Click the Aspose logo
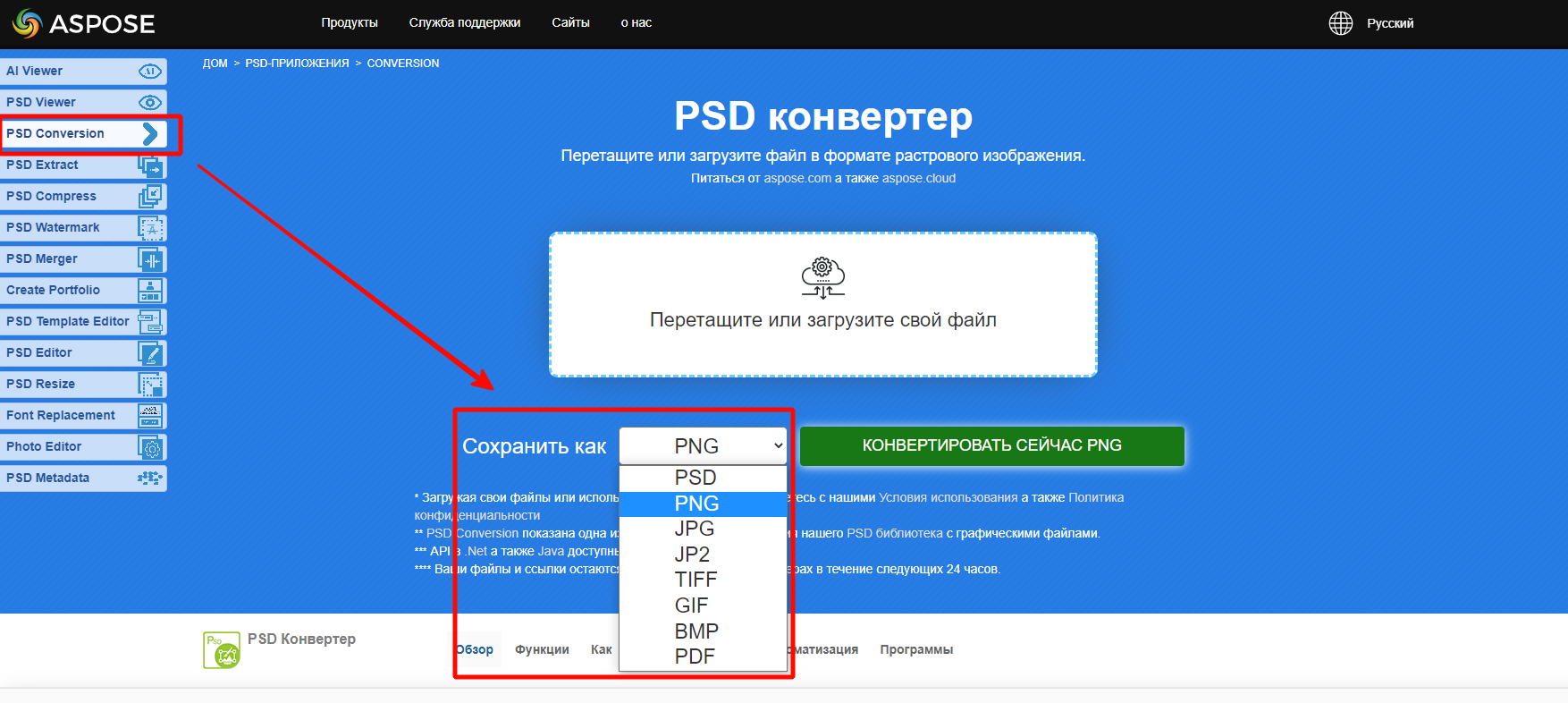 (83, 23)
